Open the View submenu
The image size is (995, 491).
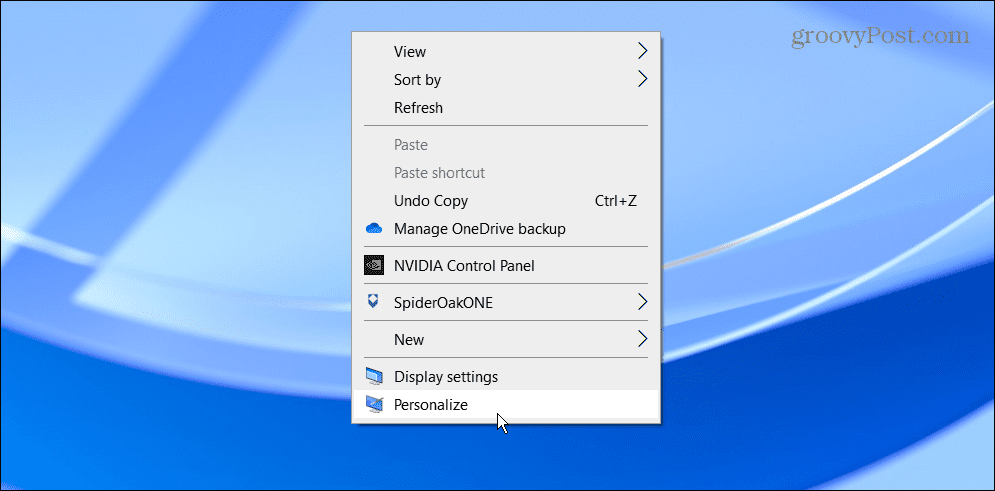[506, 51]
